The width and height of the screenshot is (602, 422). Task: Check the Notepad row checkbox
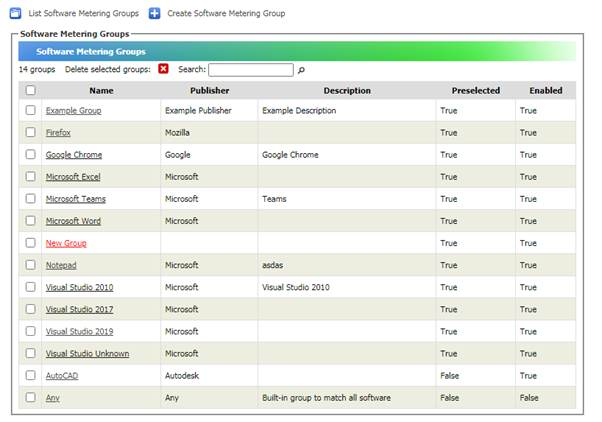coord(31,265)
